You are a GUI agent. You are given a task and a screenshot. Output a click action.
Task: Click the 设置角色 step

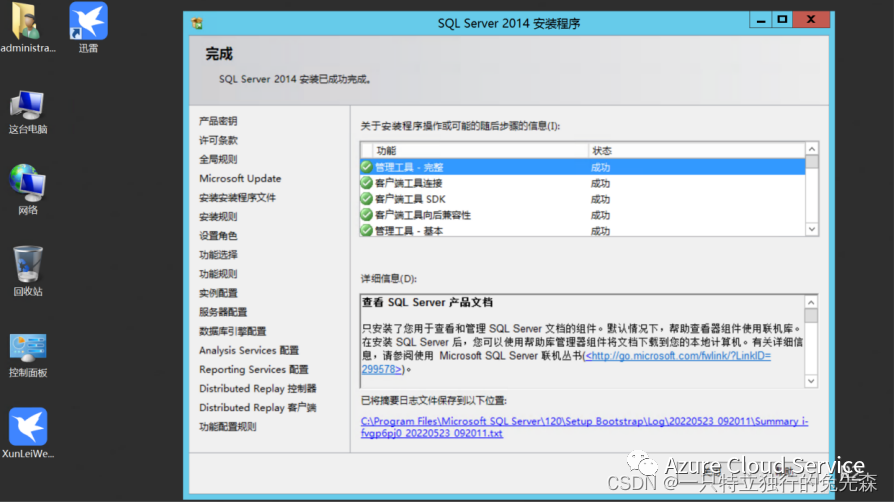(x=218, y=236)
